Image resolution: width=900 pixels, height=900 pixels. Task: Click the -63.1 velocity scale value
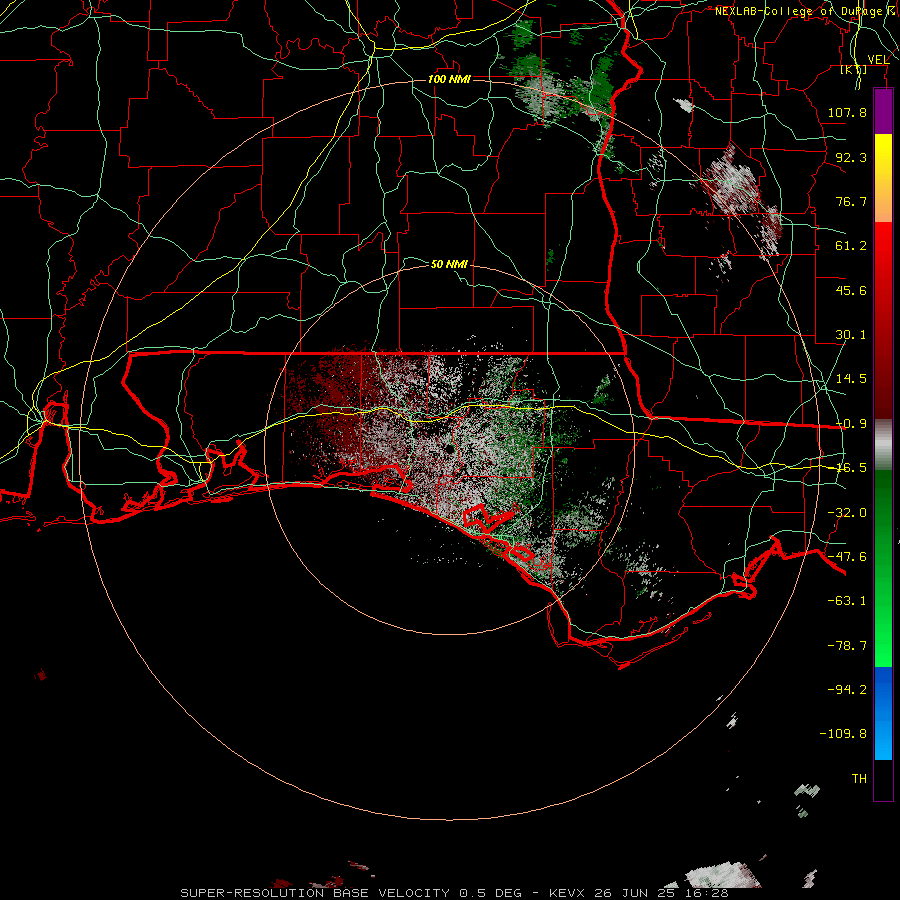847,601
